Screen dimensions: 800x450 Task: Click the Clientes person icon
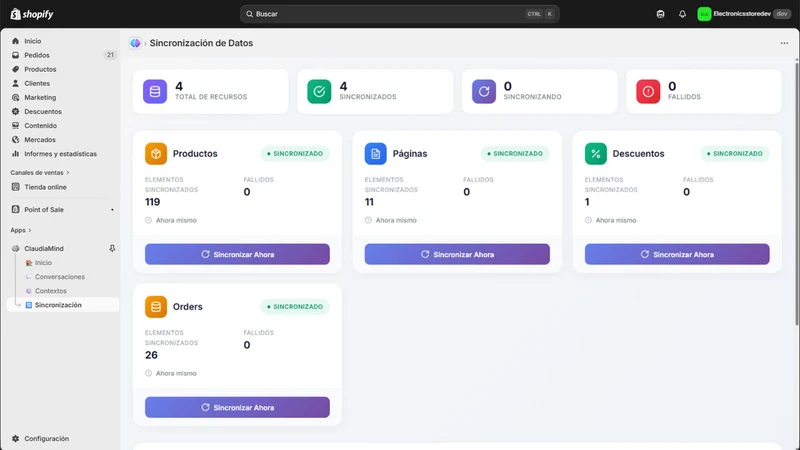(15, 83)
